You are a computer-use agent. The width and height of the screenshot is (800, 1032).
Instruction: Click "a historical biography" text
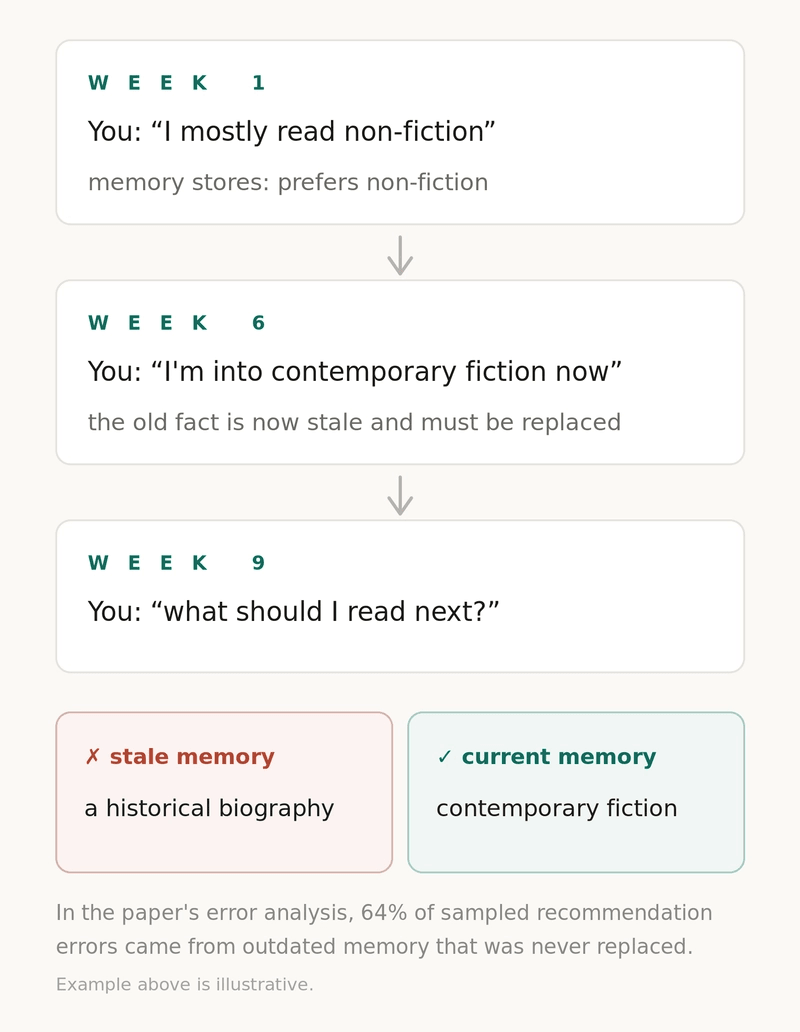tap(209, 808)
